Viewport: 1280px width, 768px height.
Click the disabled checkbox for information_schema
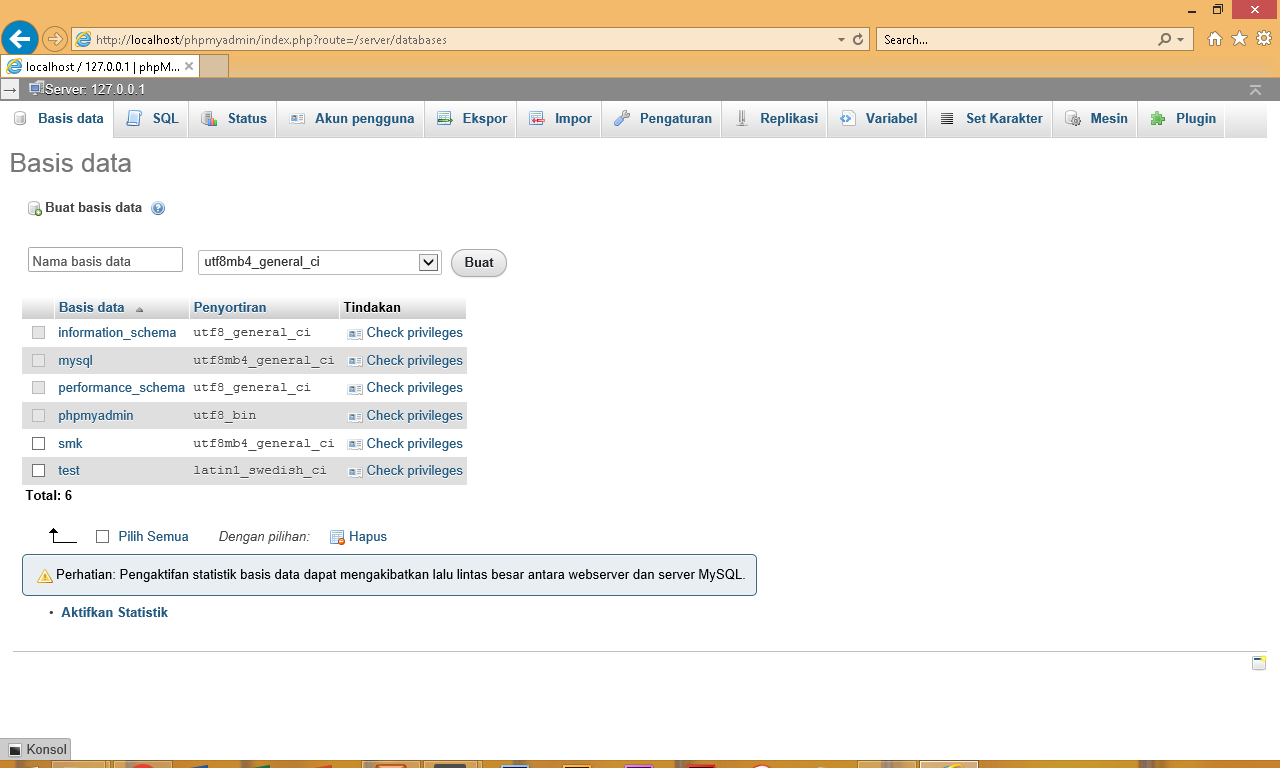(39, 332)
